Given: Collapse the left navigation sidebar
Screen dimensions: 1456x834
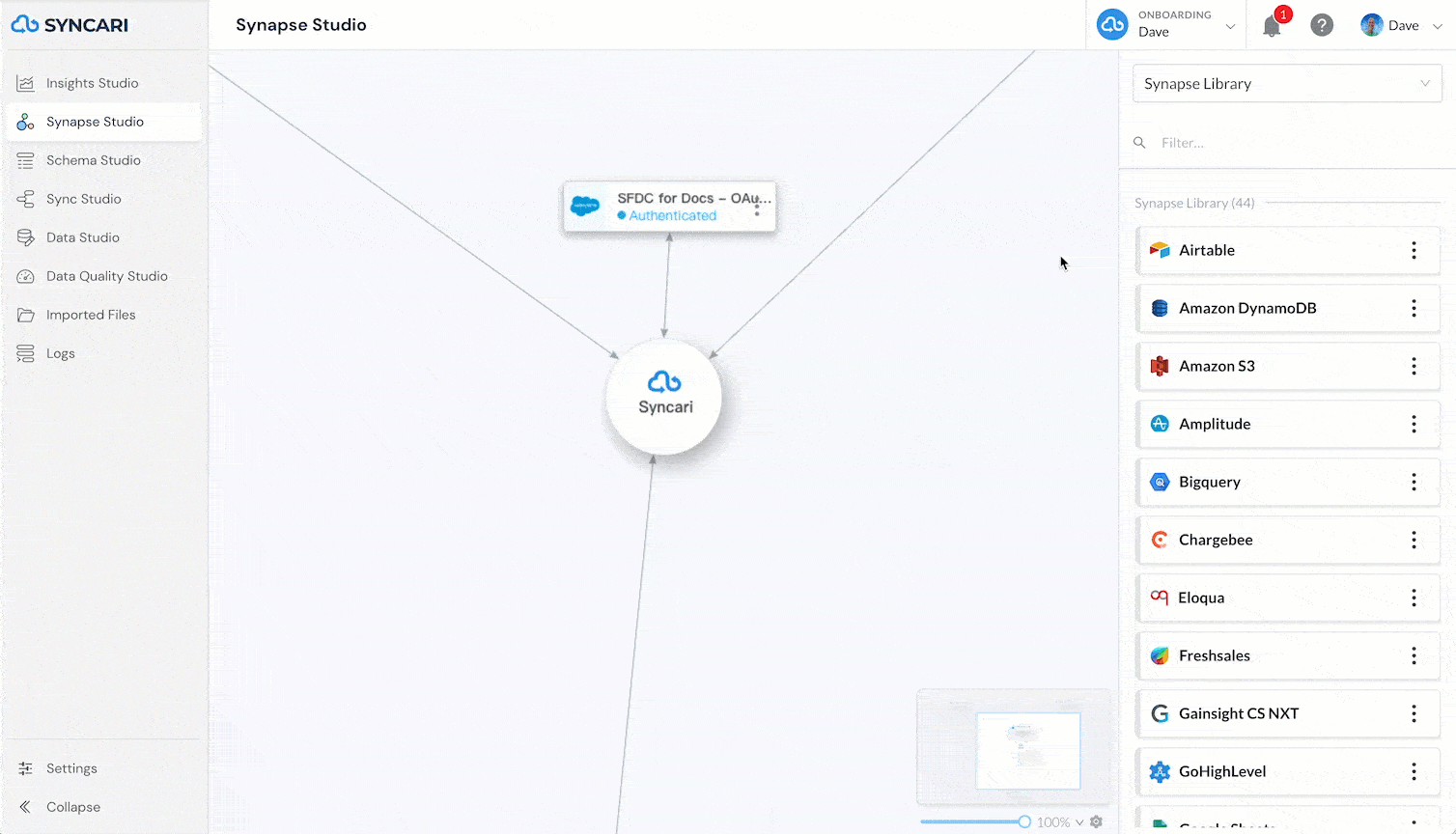Looking at the screenshot, I should point(71,807).
